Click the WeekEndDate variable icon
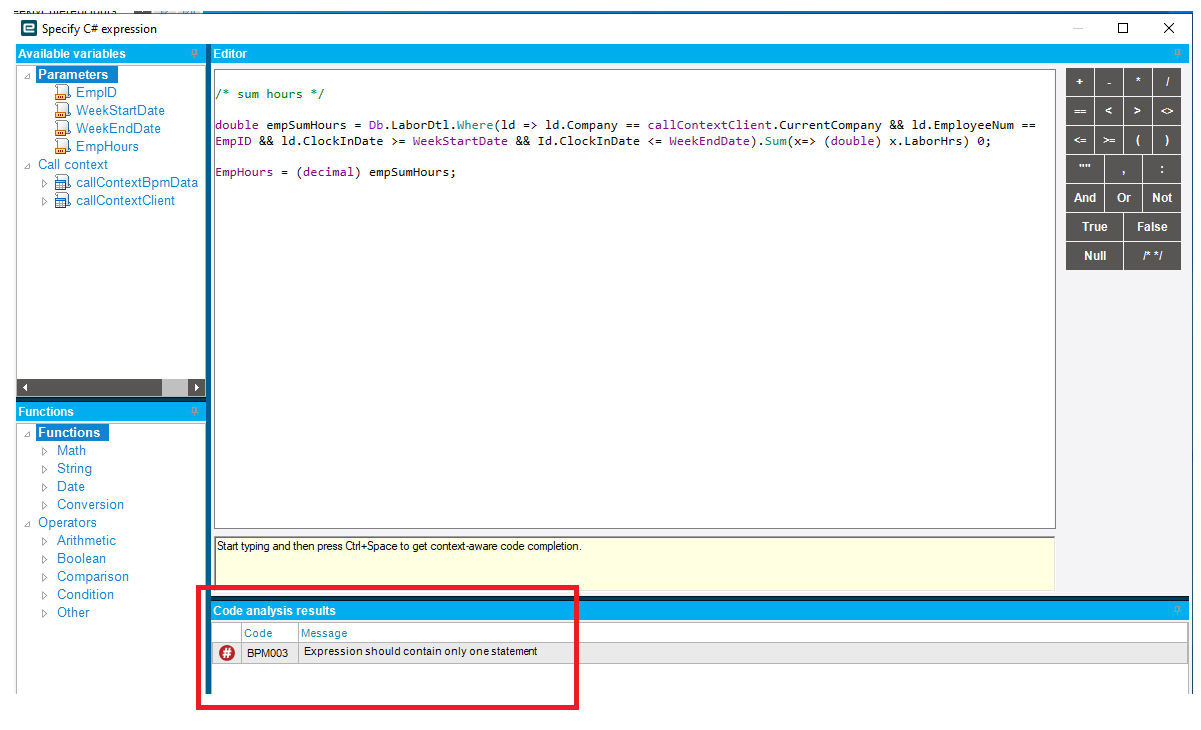 (x=62, y=128)
